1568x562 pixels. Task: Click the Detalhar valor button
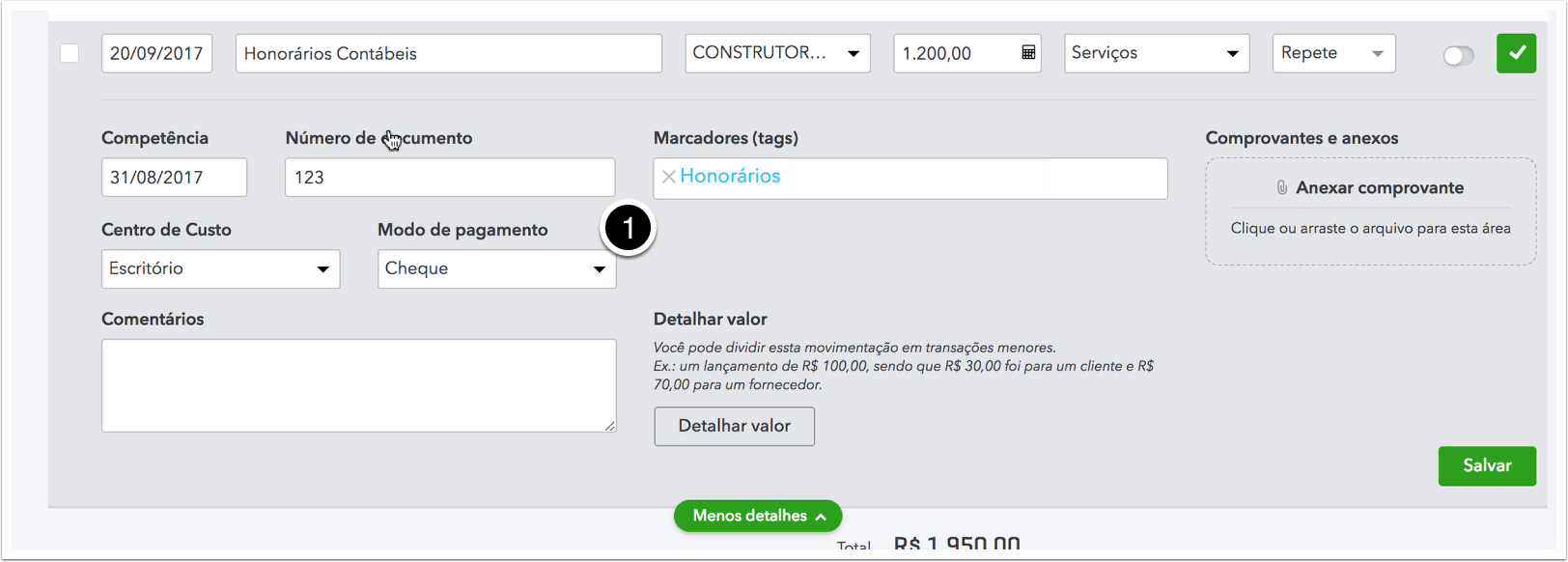[734, 426]
